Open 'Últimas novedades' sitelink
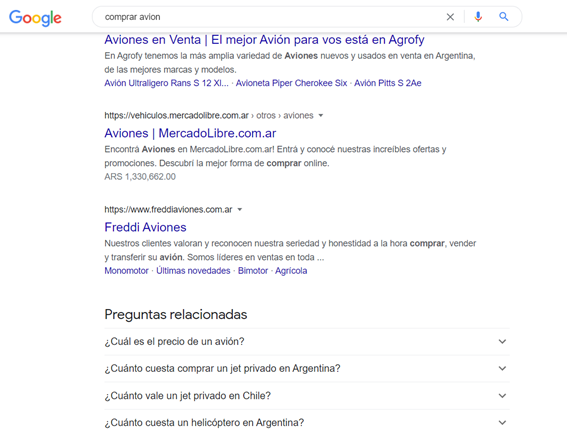Screen dimensions: 567x433 (x=193, y=271)
